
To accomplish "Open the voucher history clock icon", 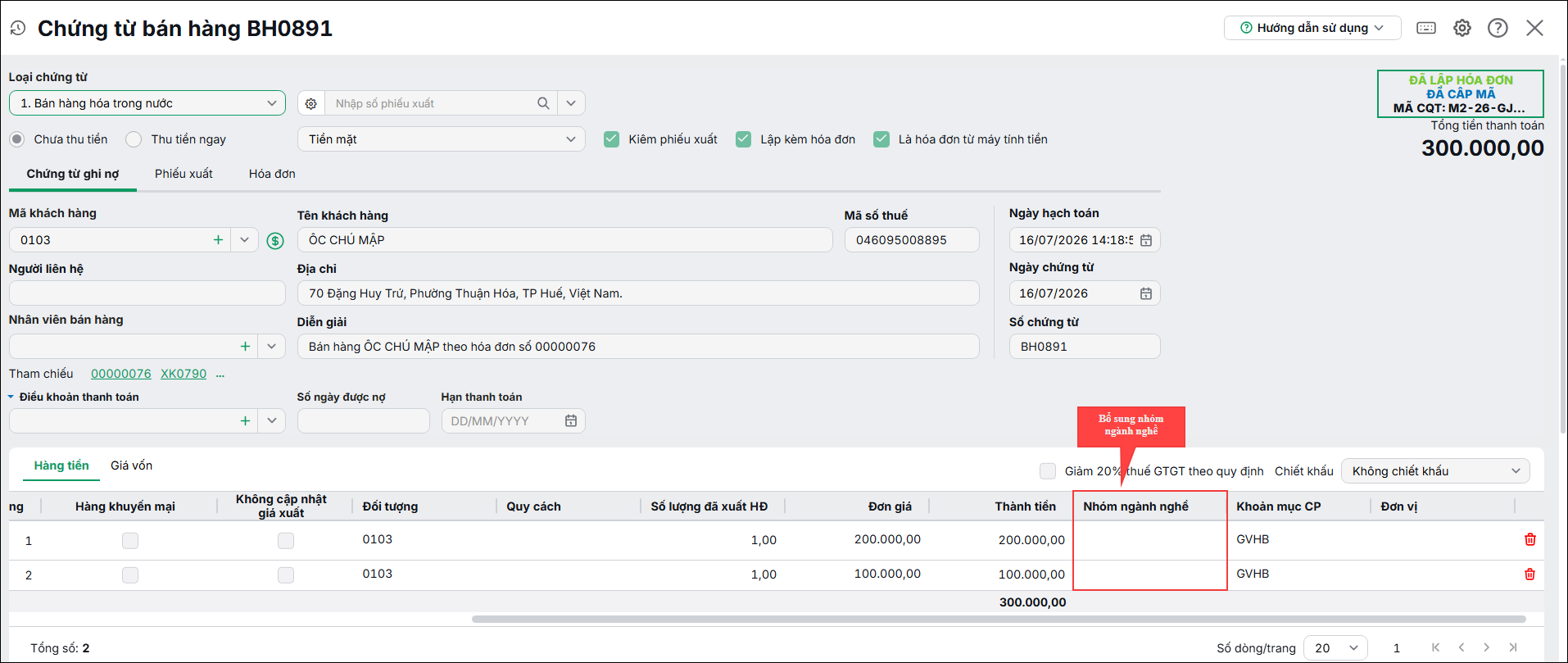I will pos(18,29).
